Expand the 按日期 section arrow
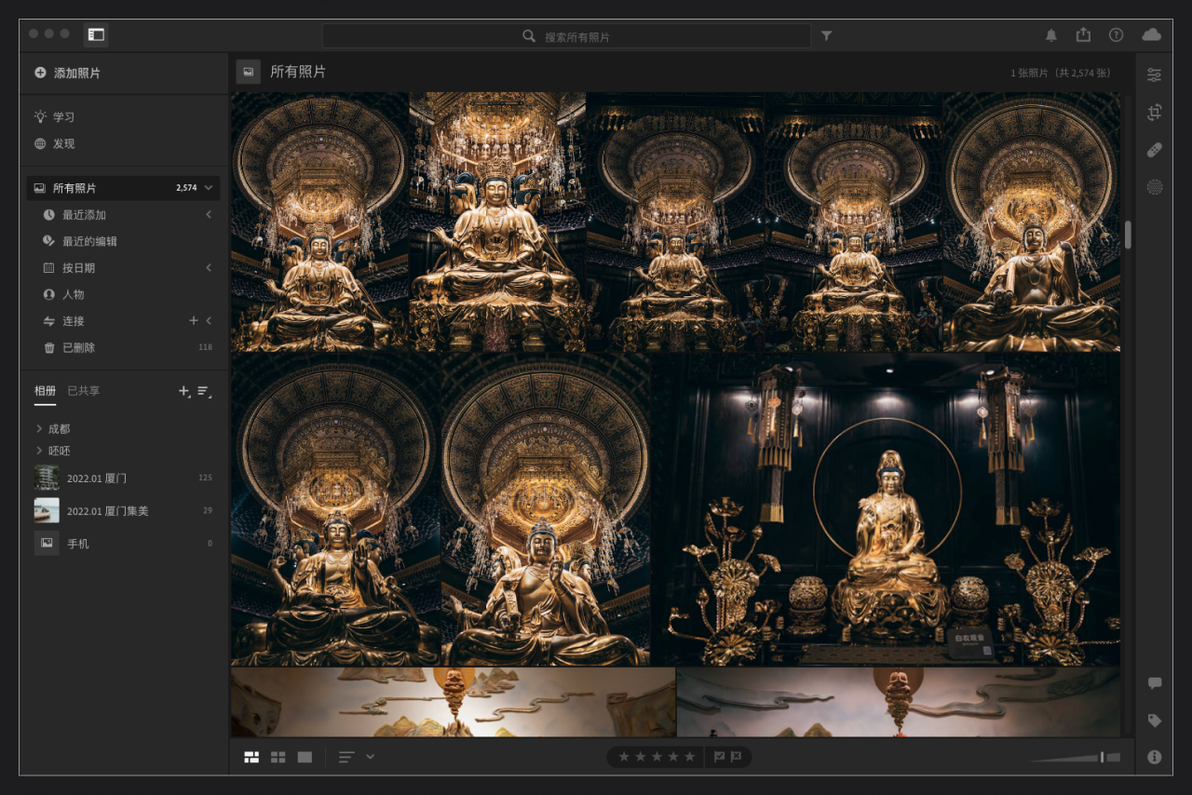 (x=208, y=268)
